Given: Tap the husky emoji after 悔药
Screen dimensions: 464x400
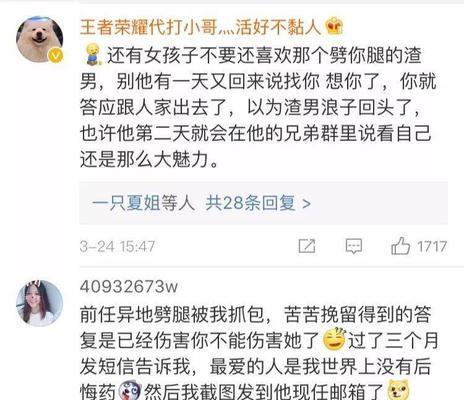Looking at the screenshot, I should (130, 391).
